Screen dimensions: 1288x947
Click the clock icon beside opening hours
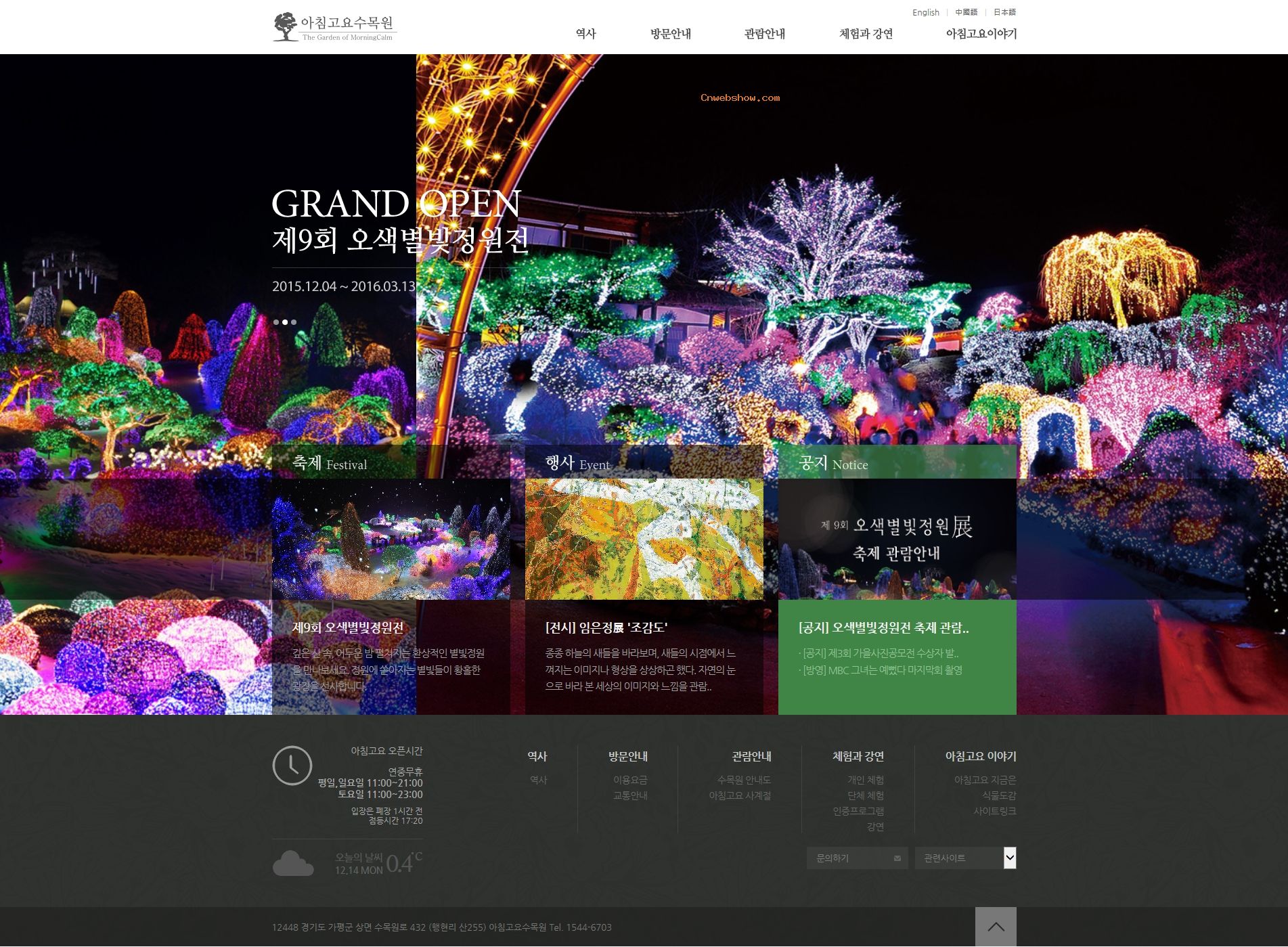click(292, 766)
